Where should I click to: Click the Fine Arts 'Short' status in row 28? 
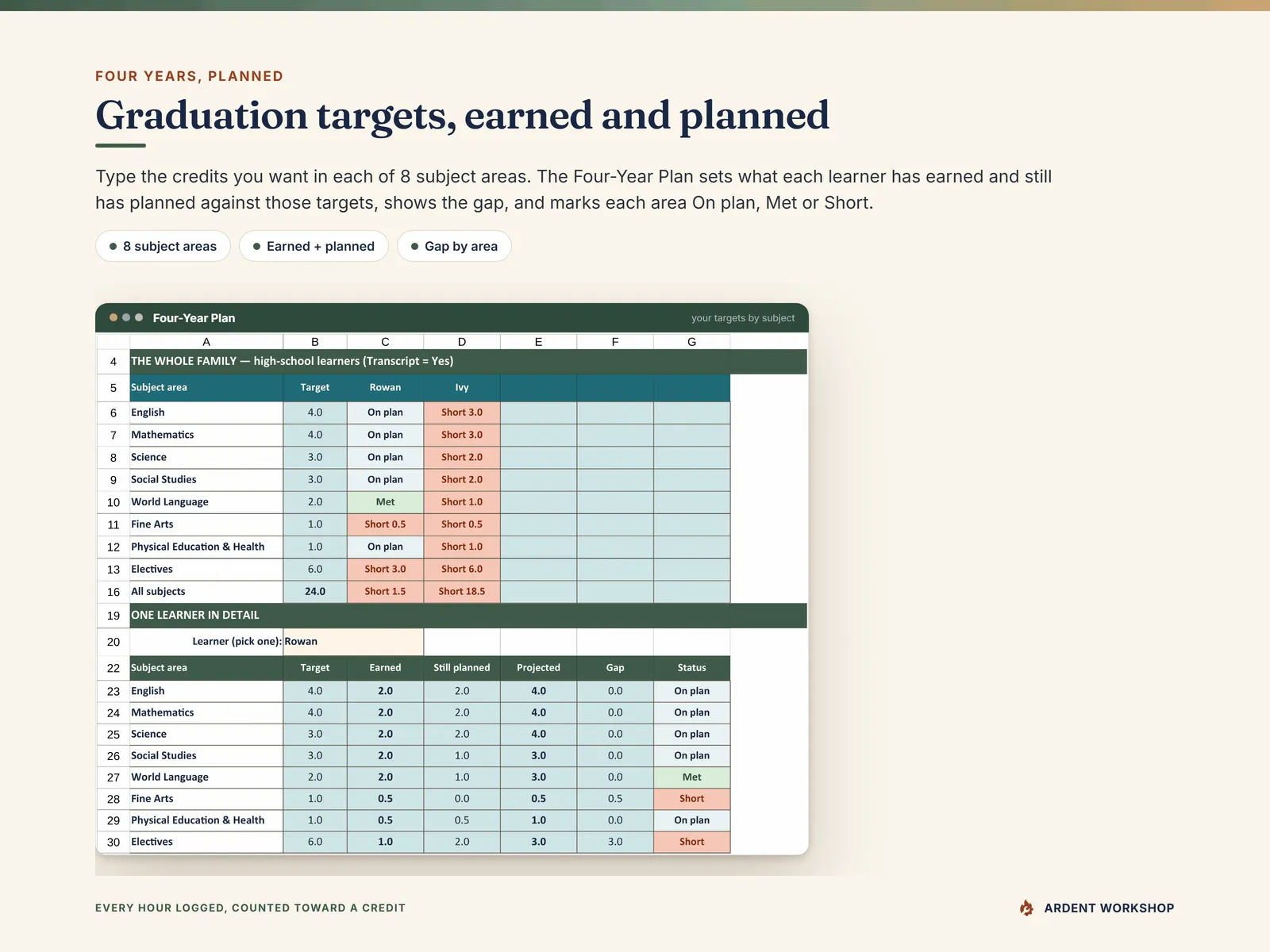pos(691,799)
